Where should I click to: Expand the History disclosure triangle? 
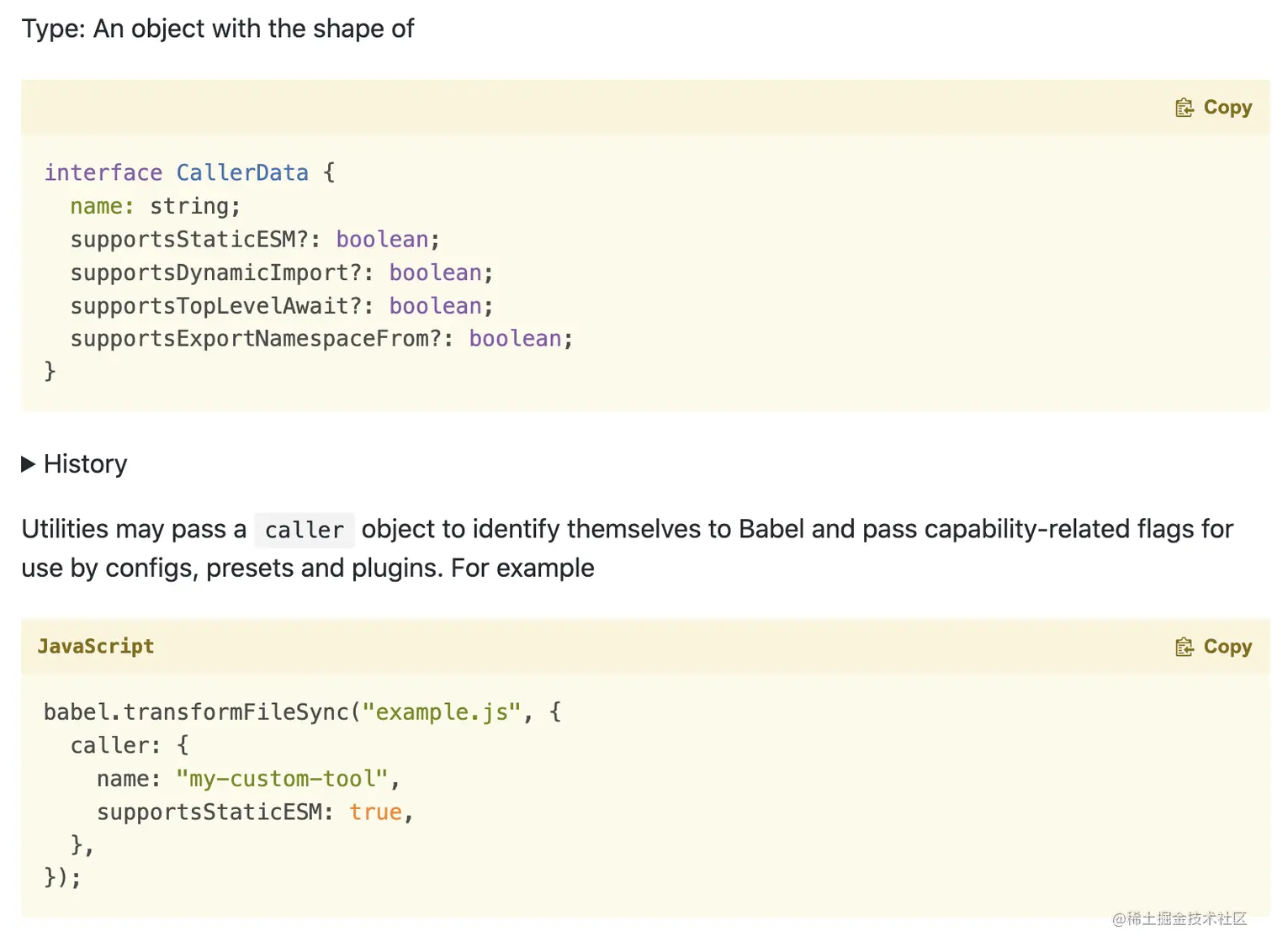28,464
